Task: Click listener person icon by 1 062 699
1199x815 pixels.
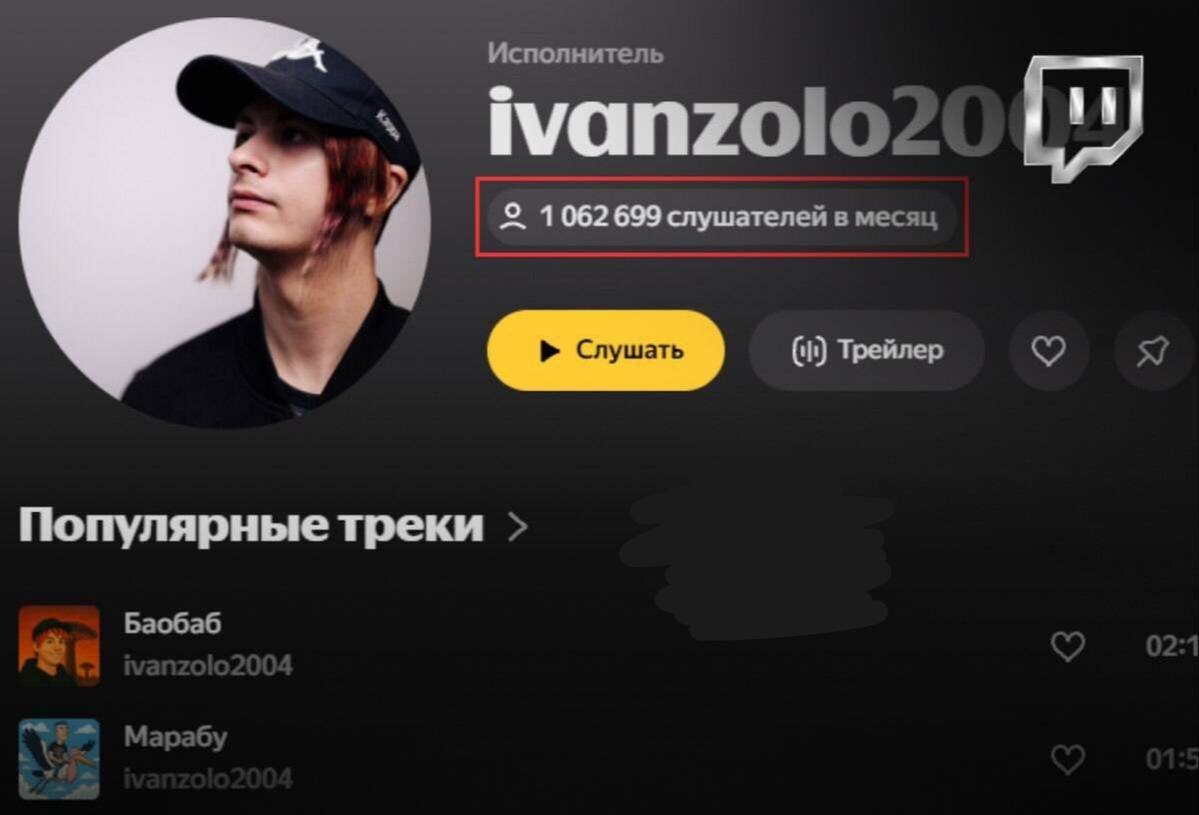Action: [512, 217]
